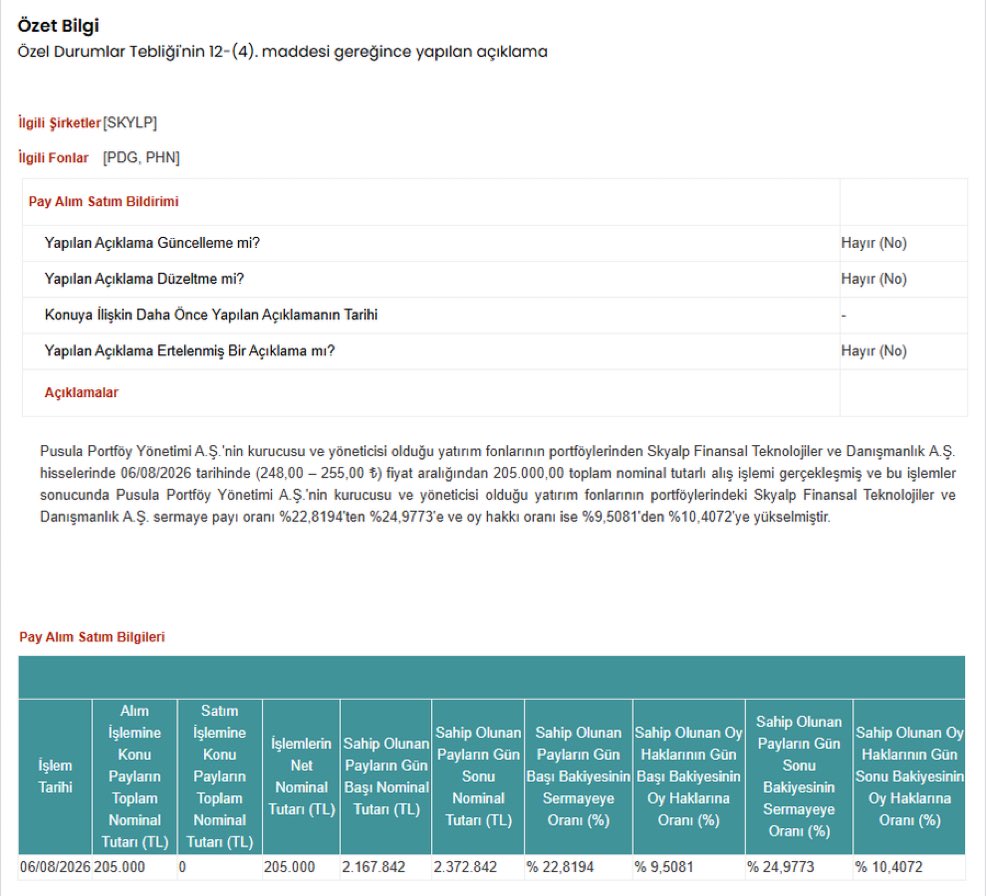The height and width of the screenshot is (896, 986).
Task: Click Hayır (No) for Ertelenmiş row
Action: tap(873, 351)
